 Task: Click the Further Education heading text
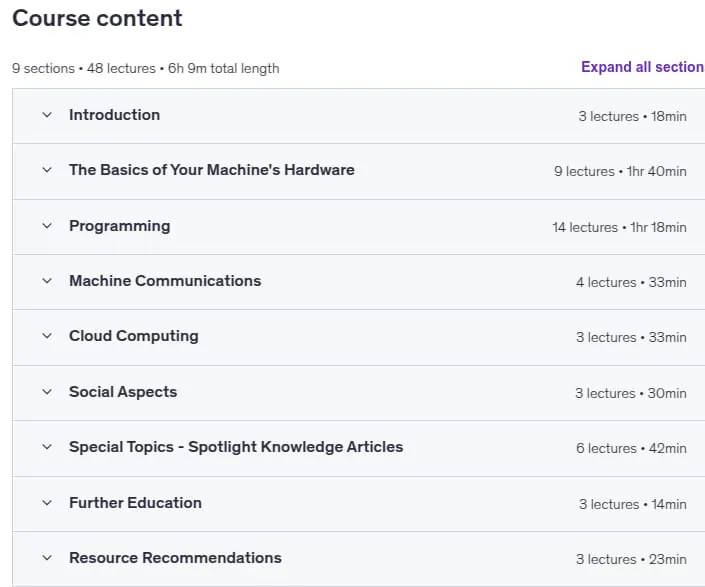tap(135, 503)
